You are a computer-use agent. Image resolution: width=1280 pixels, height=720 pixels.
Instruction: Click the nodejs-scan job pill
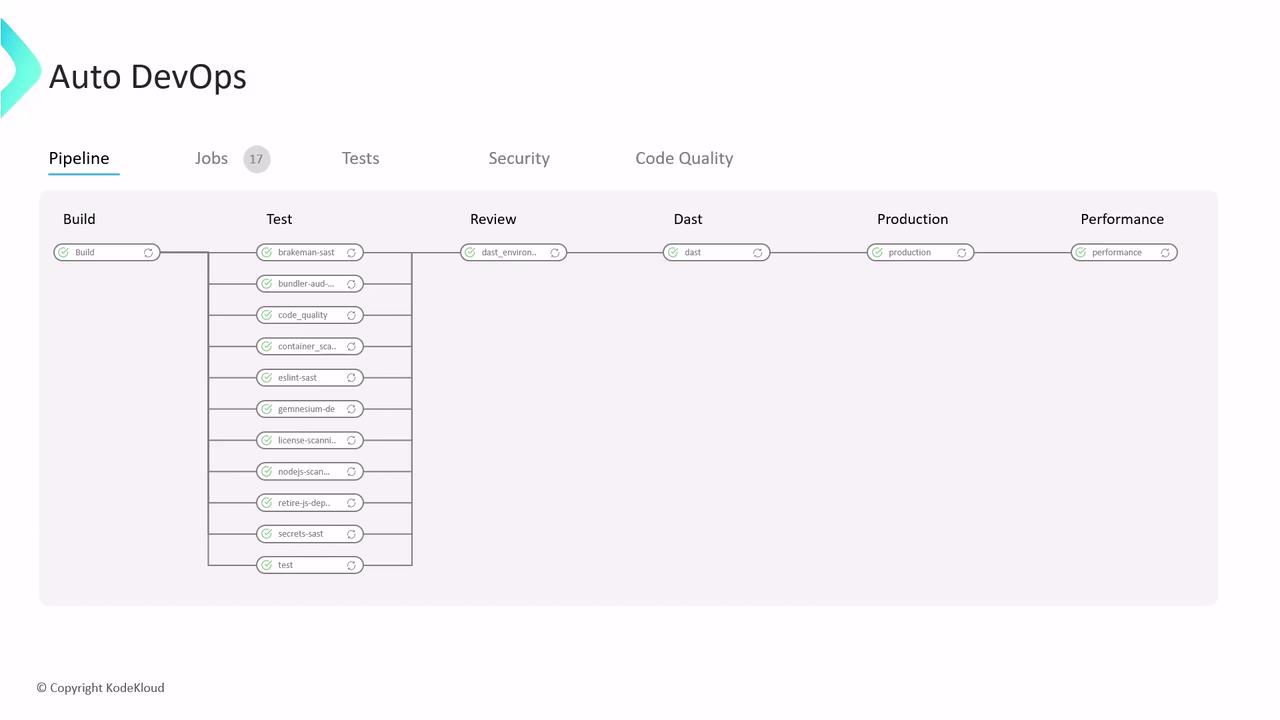click(304, 472)
